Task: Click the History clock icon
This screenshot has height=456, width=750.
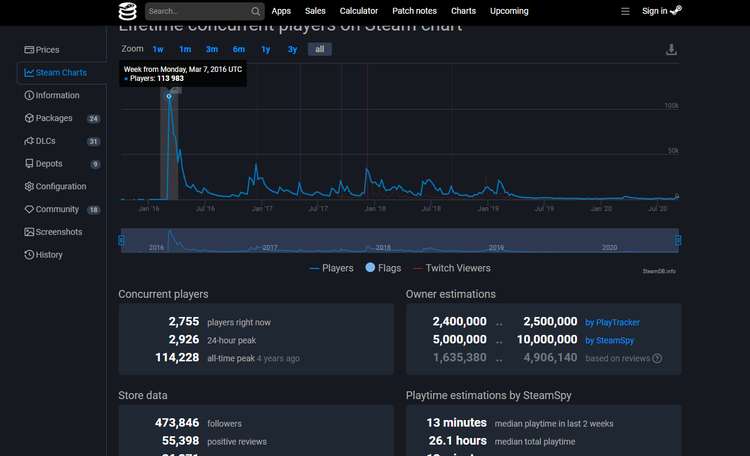Action: pyautogui.click(x=29, y=255)
